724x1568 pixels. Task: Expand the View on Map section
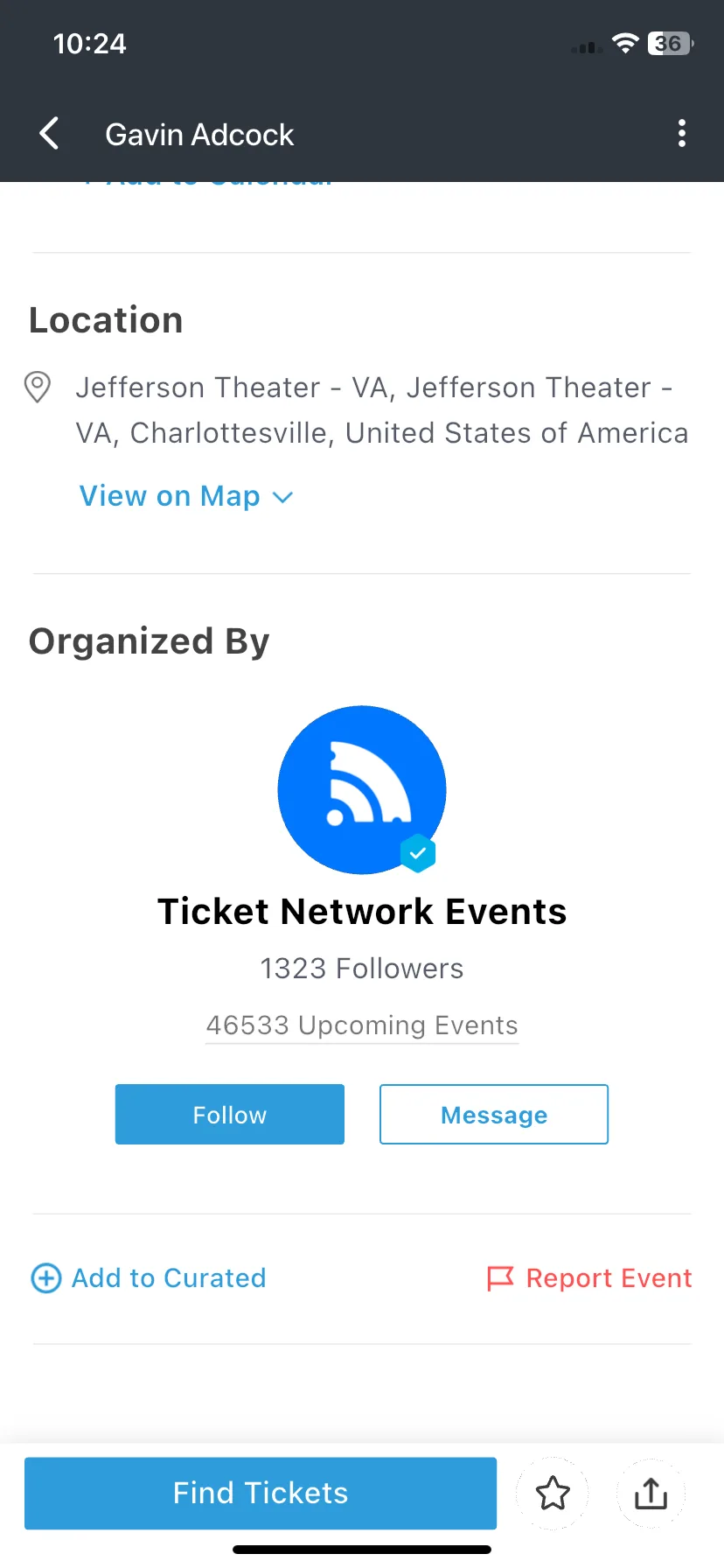pyautogui.click(x=186, y=496)
